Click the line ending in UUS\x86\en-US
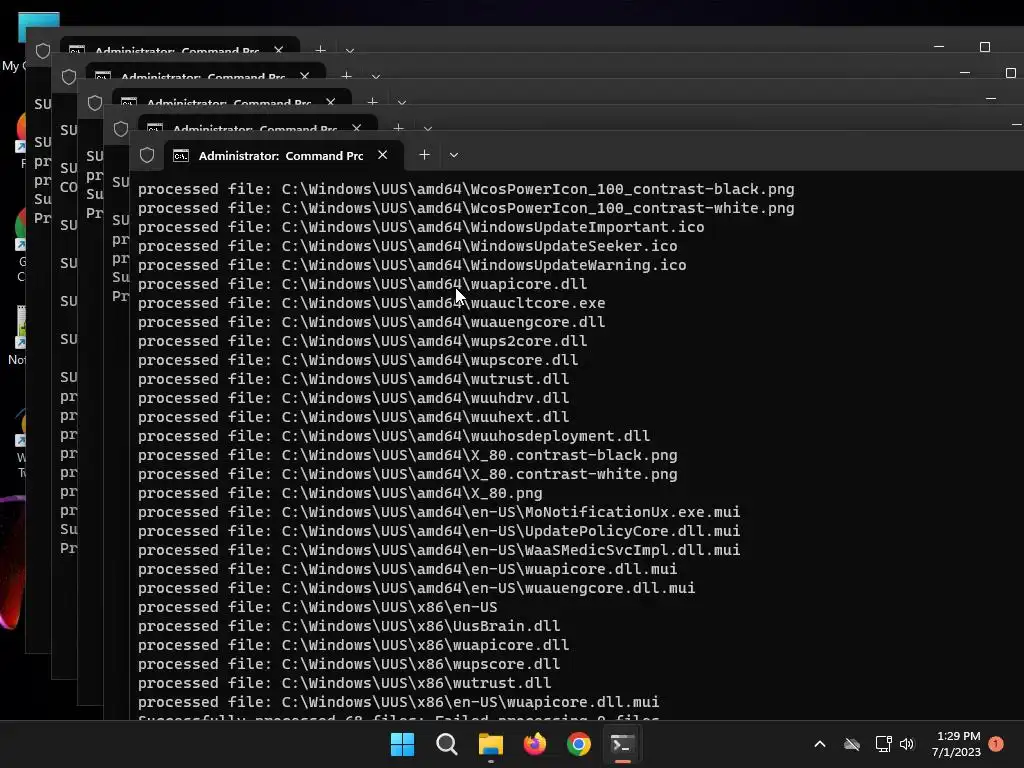1024x768 pixels. click(317, 607)
